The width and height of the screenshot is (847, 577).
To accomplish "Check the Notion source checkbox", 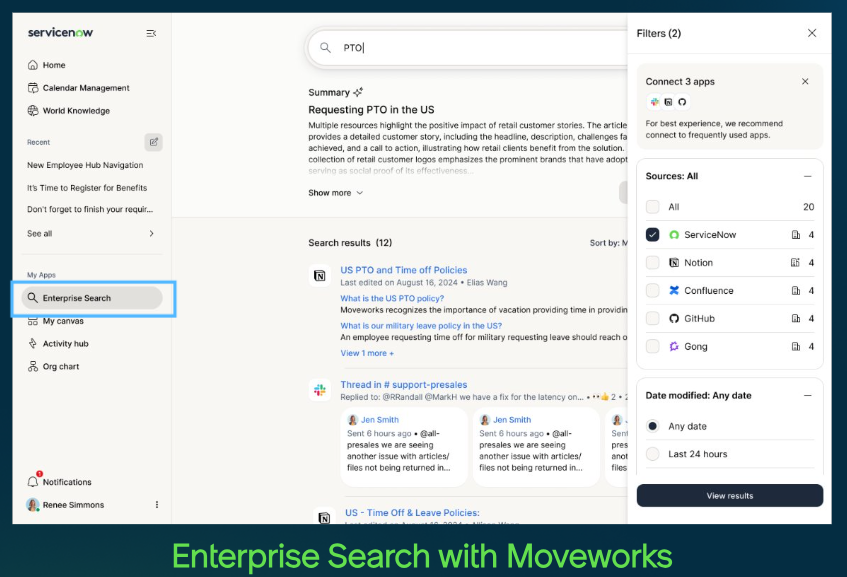I will point(653,263).
